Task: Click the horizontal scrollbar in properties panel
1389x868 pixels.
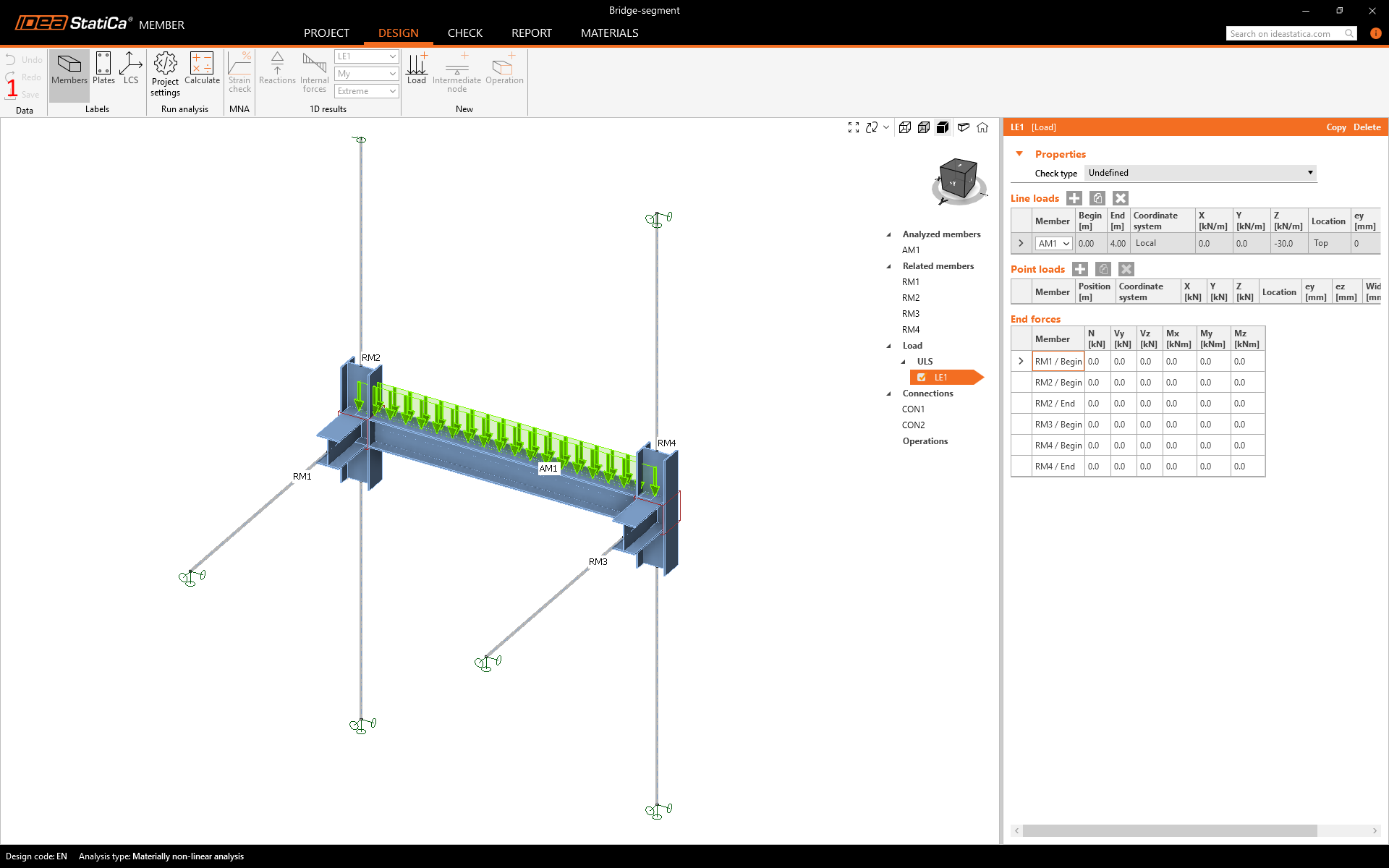Action: point(1169,830)
